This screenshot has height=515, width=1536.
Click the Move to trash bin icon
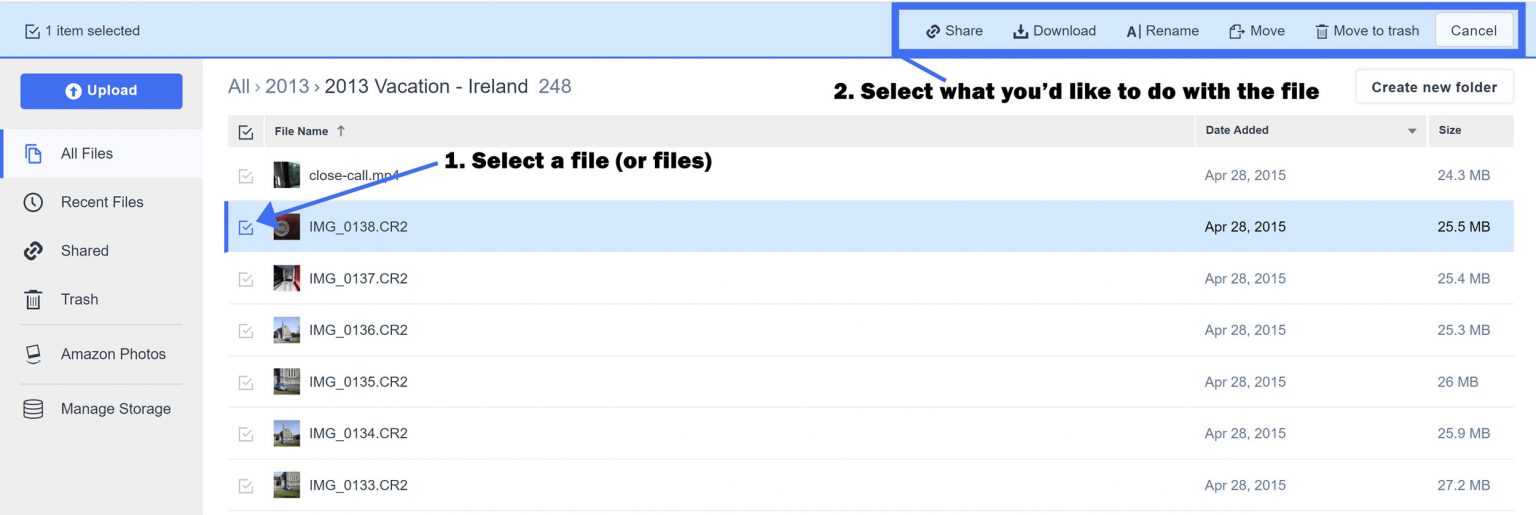pos(1322,31)
